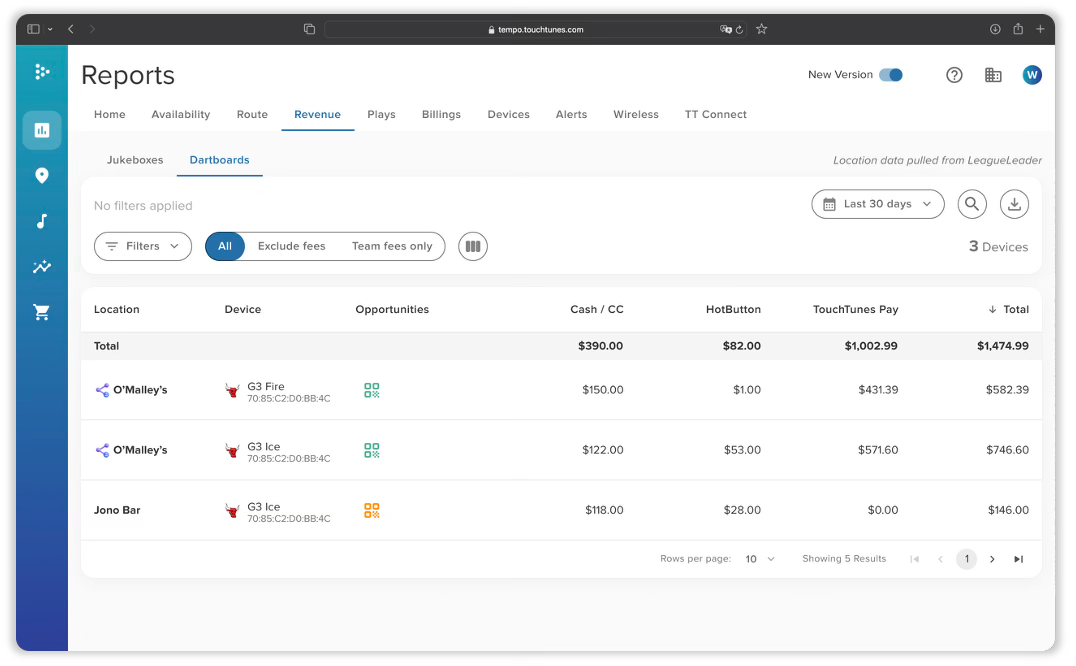Open the music note section in sidebar
The width and height of the screenshot is (1076, 666).
point(42,221)
